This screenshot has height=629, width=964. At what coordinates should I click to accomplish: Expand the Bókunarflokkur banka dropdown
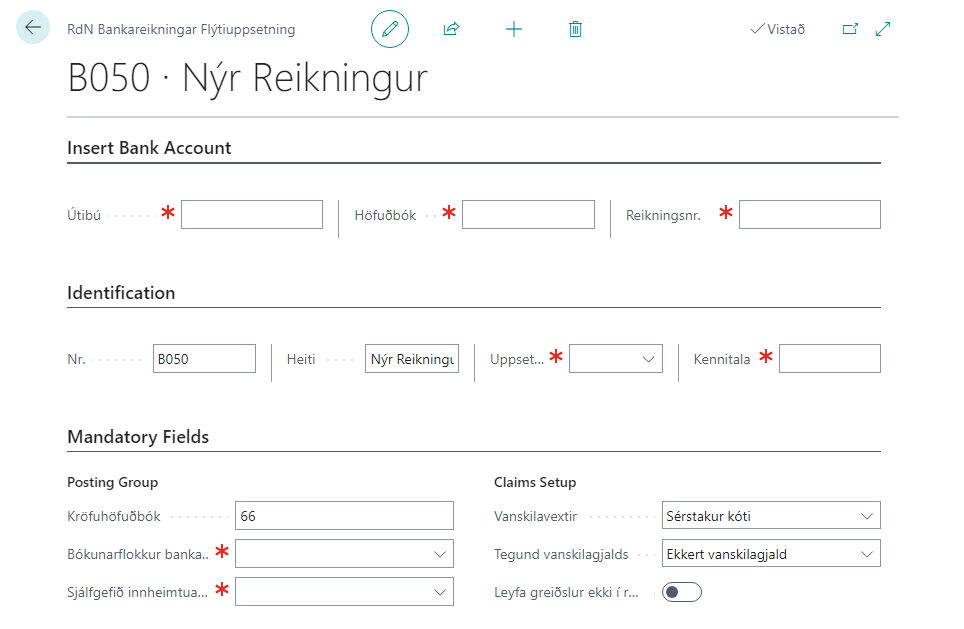[344, 554]
